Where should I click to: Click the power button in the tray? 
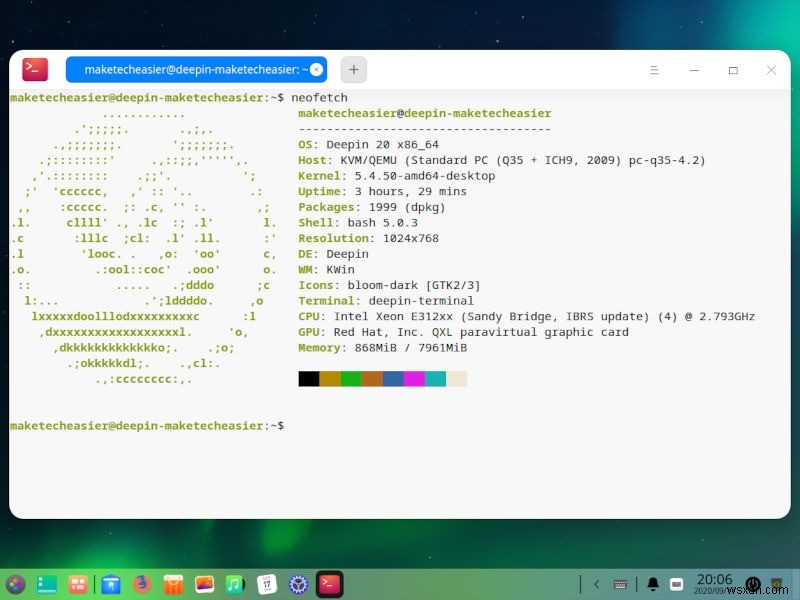coord(752,583)
